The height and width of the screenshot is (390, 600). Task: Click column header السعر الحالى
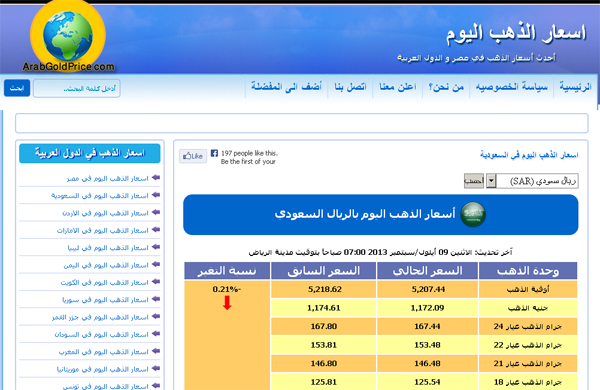click(427, 271)
